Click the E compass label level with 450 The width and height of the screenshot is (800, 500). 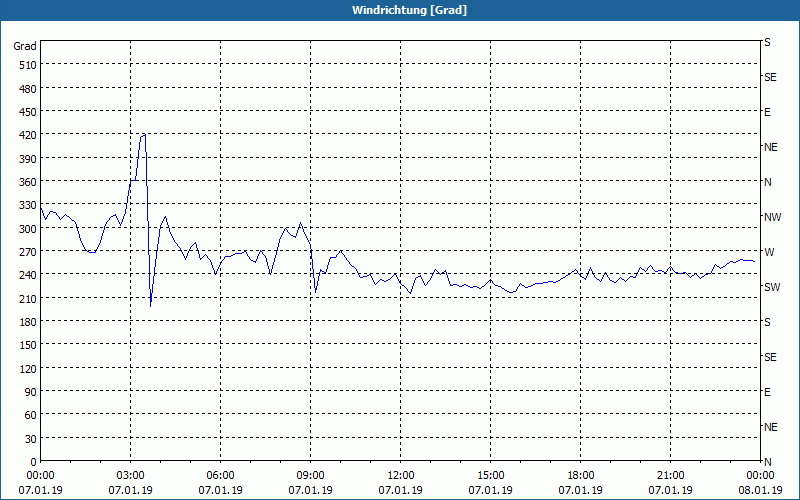(x=767, y=112)
